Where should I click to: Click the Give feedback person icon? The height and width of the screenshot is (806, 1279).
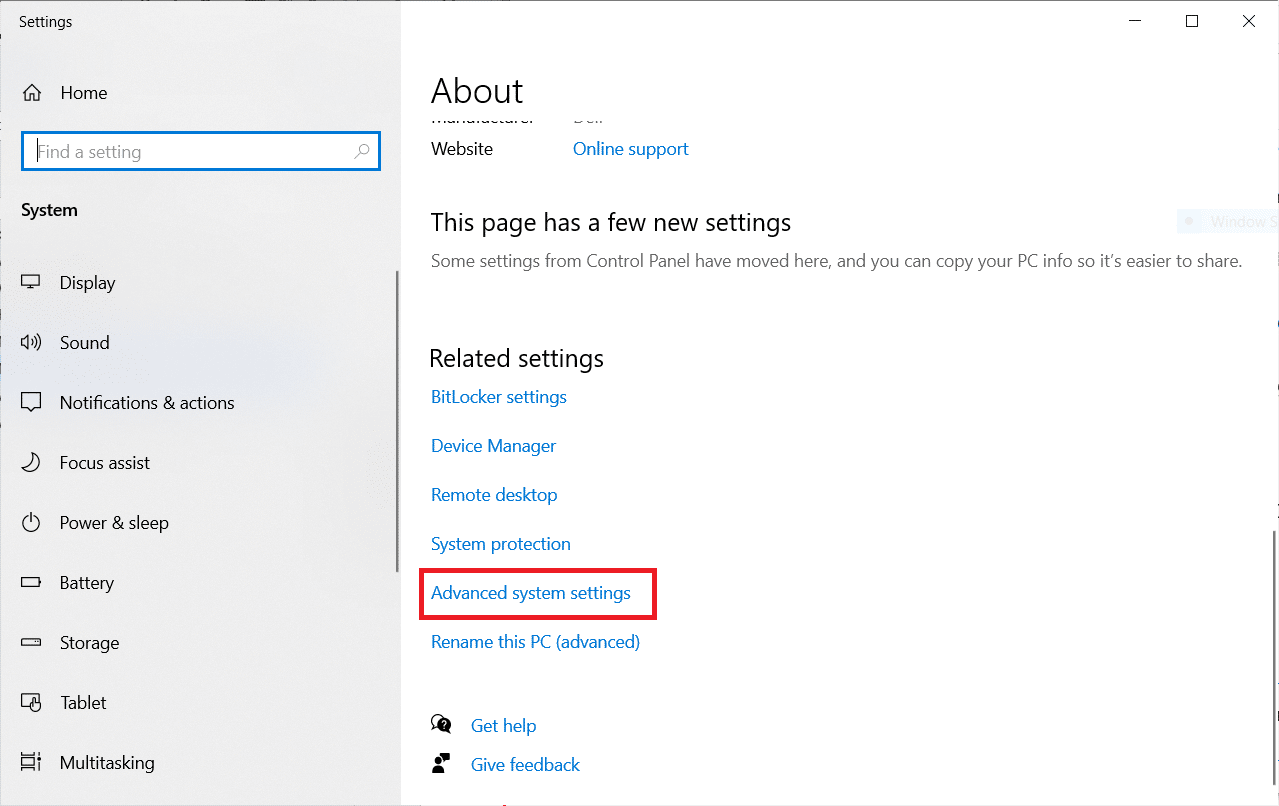tap(441, 764)
